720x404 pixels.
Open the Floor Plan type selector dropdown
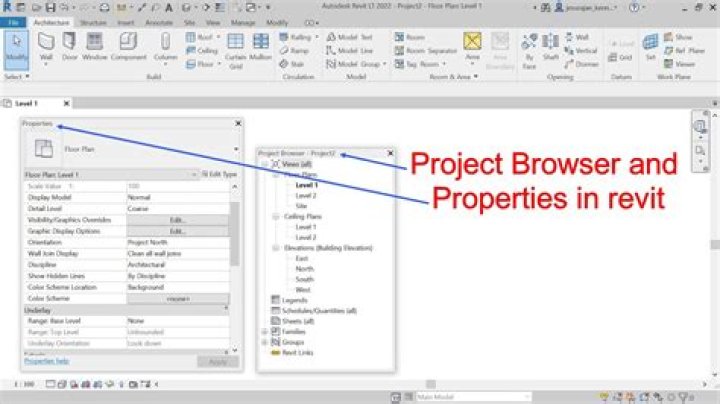236,149
